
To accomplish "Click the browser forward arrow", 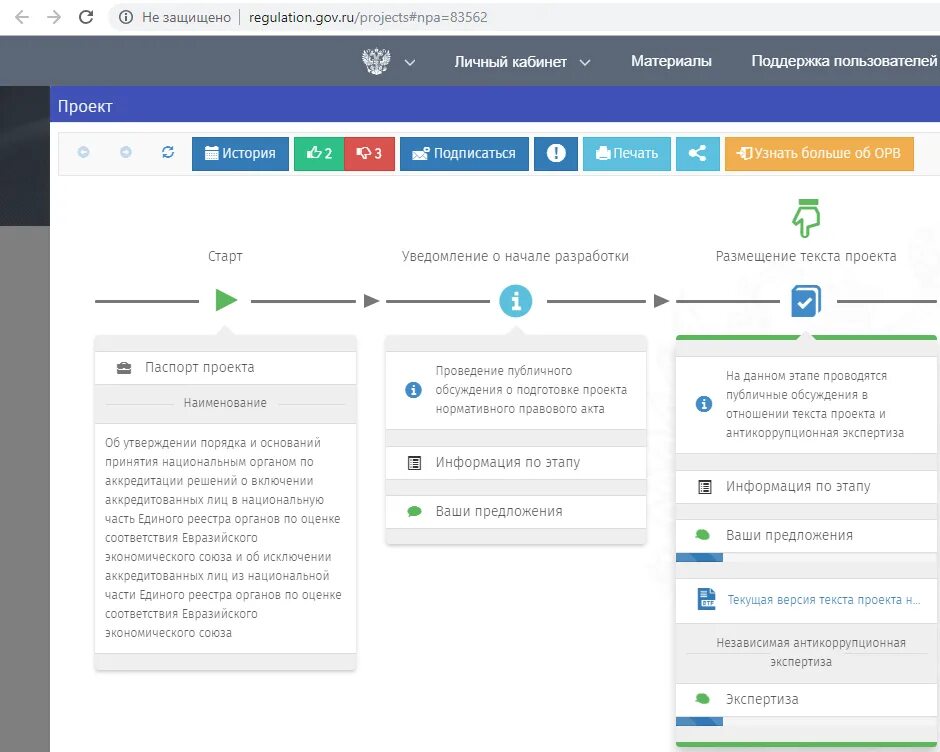I will click(x=54, y=17).
